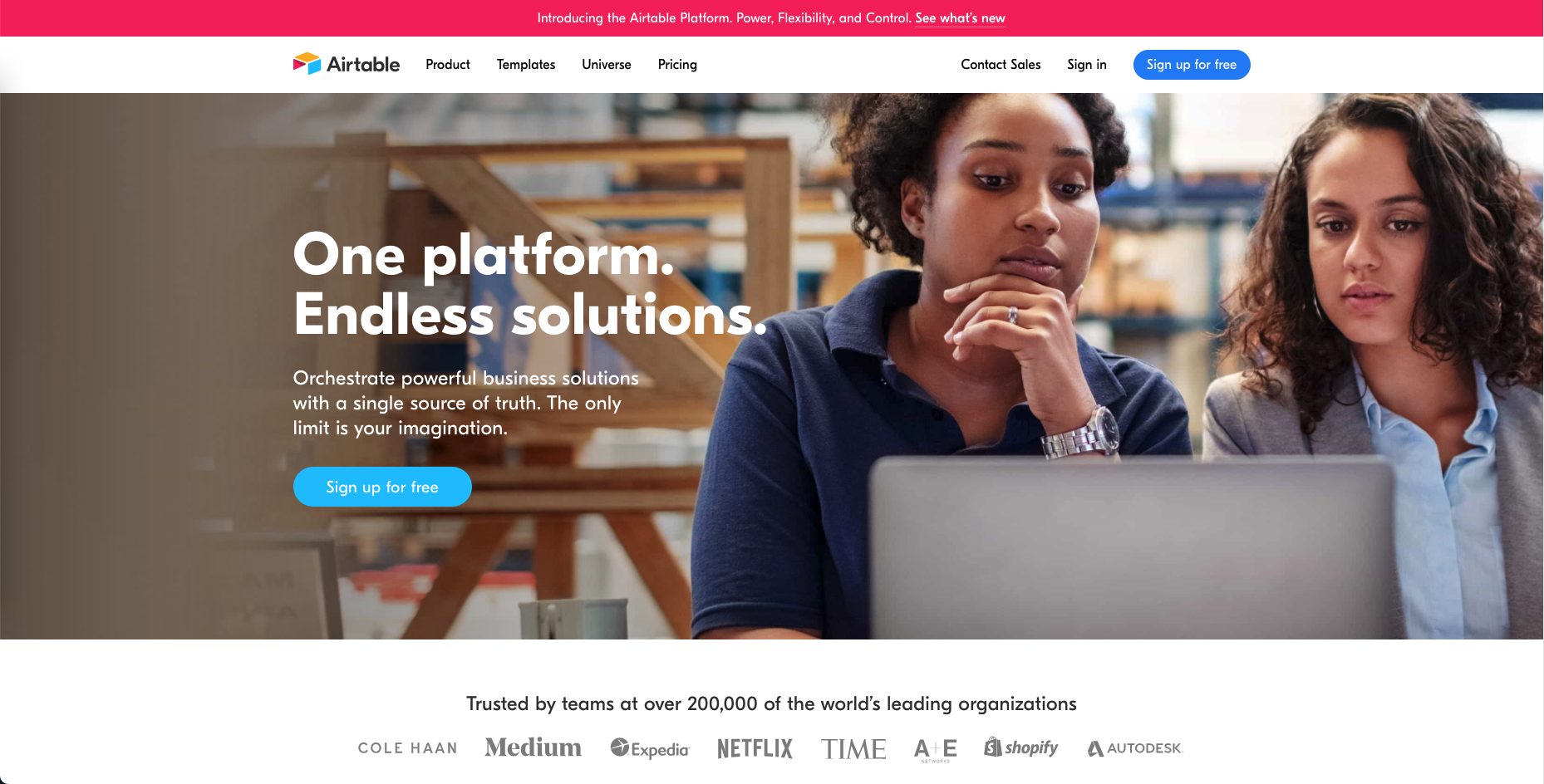Open the Pricing page
This screenshot has width=1544, height=784.
pos(677,65)
